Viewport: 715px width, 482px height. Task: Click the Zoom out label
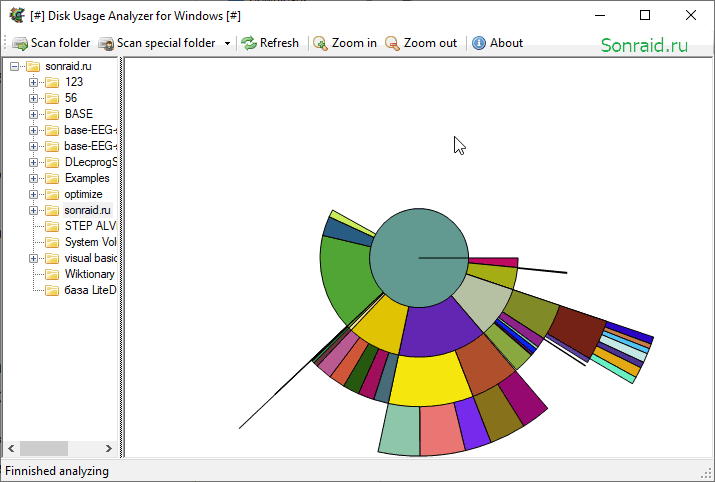point(430,43)
